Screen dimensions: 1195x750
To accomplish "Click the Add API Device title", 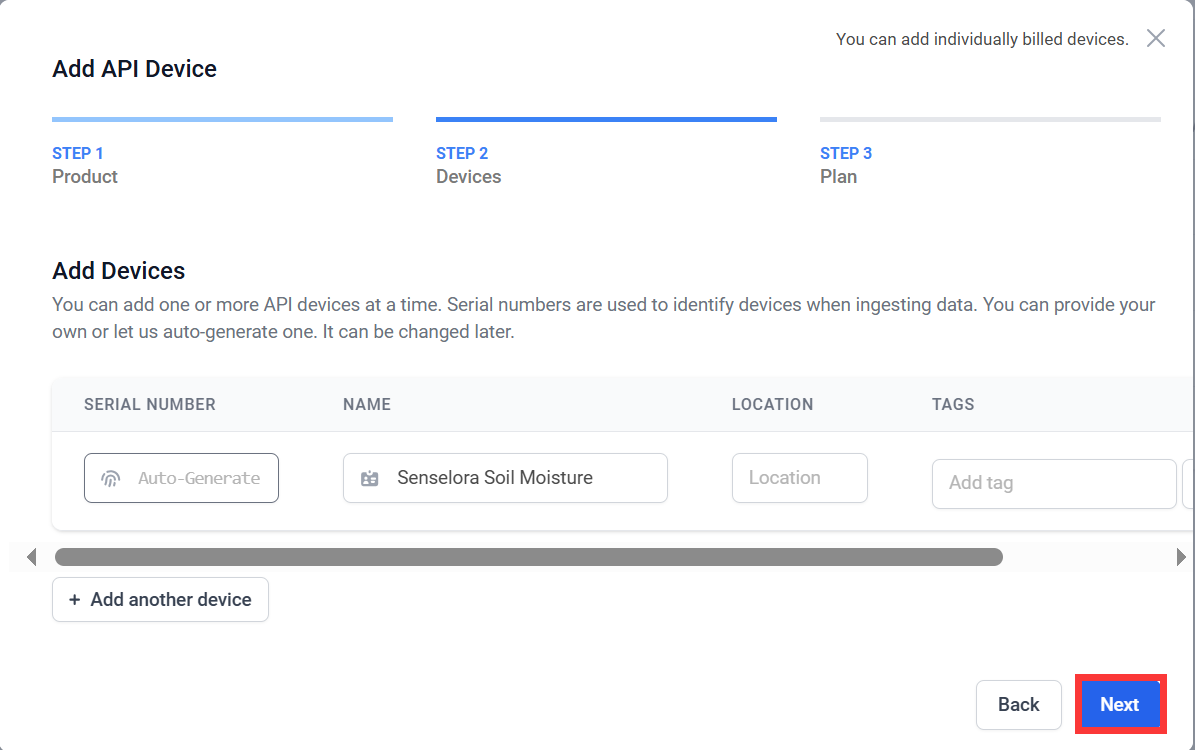I will [x=134, y=69].
